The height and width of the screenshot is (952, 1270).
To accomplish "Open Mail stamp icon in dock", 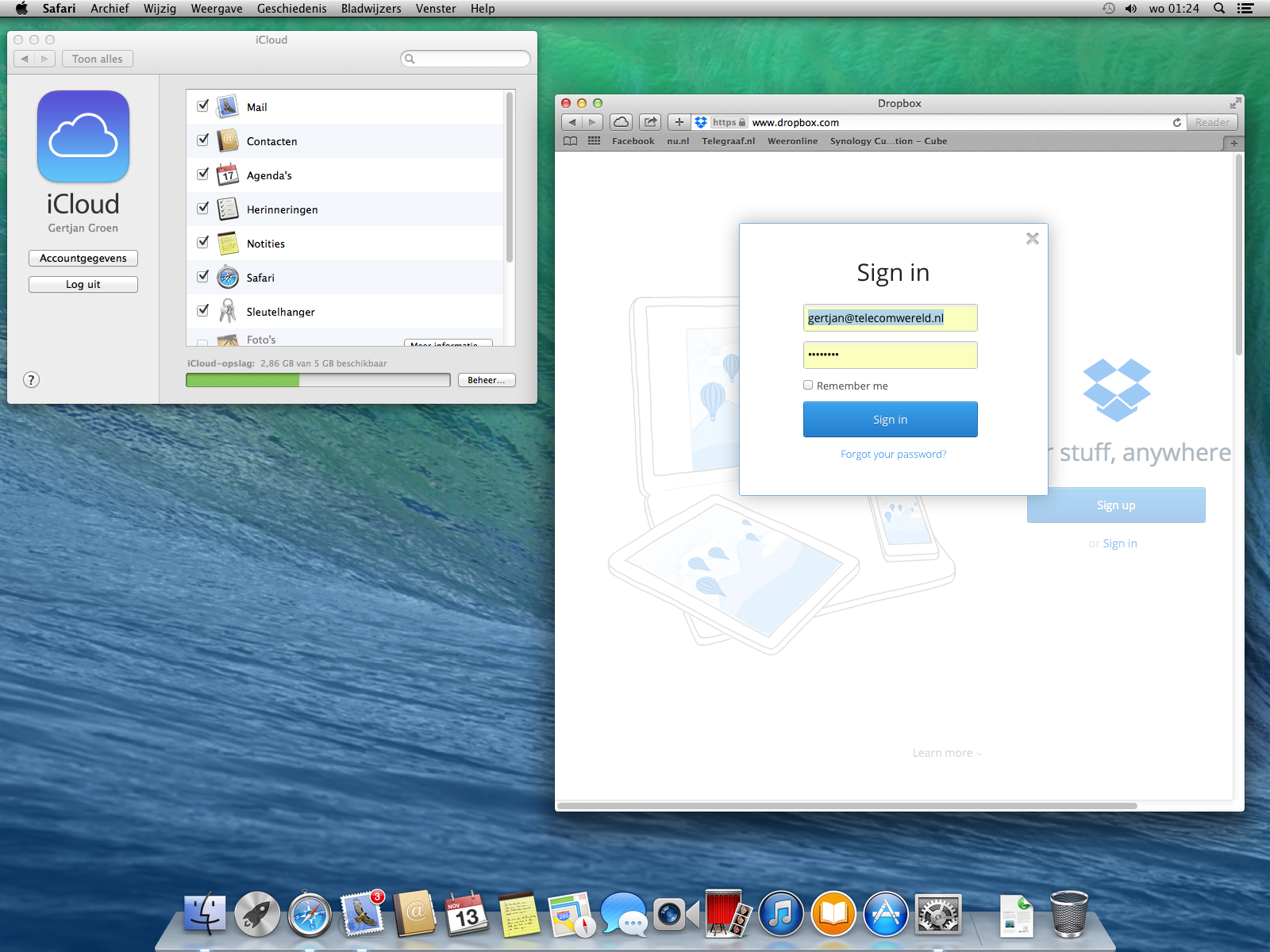I will (362, 915).
